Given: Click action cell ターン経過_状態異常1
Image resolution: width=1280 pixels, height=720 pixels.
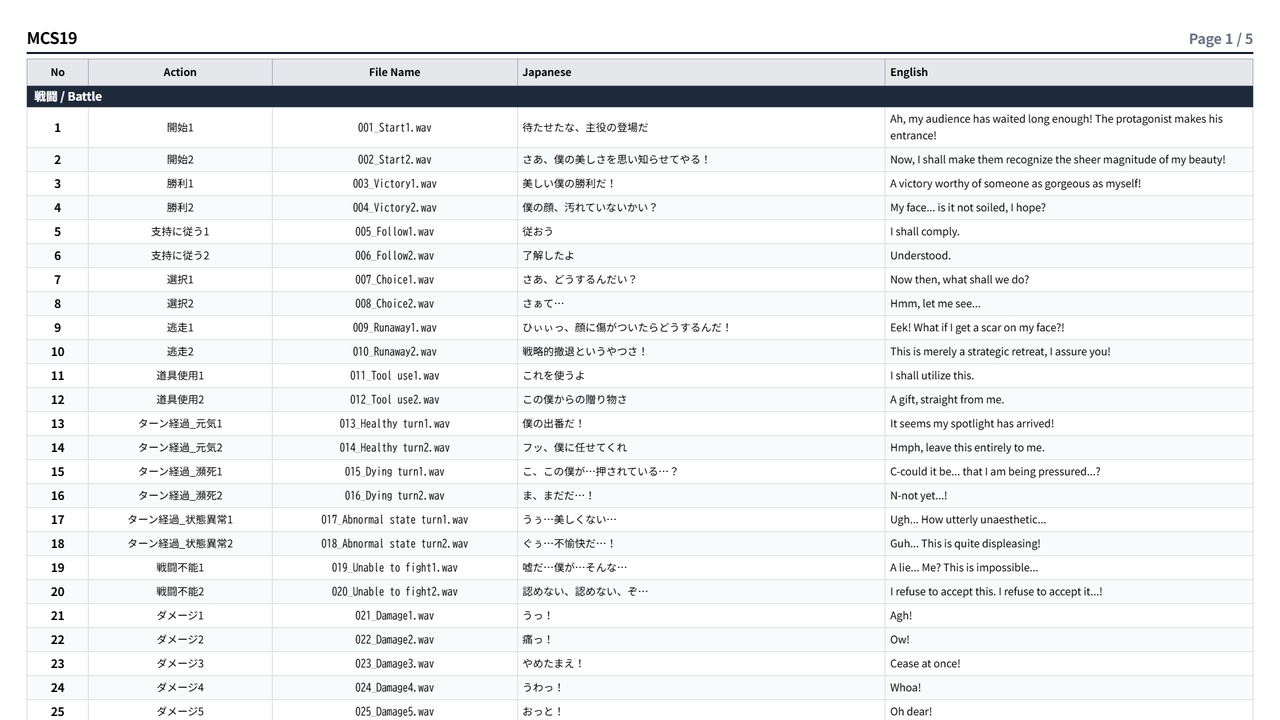Looking at the screenshot, I should pyautogui.click(x=180, y=520).
